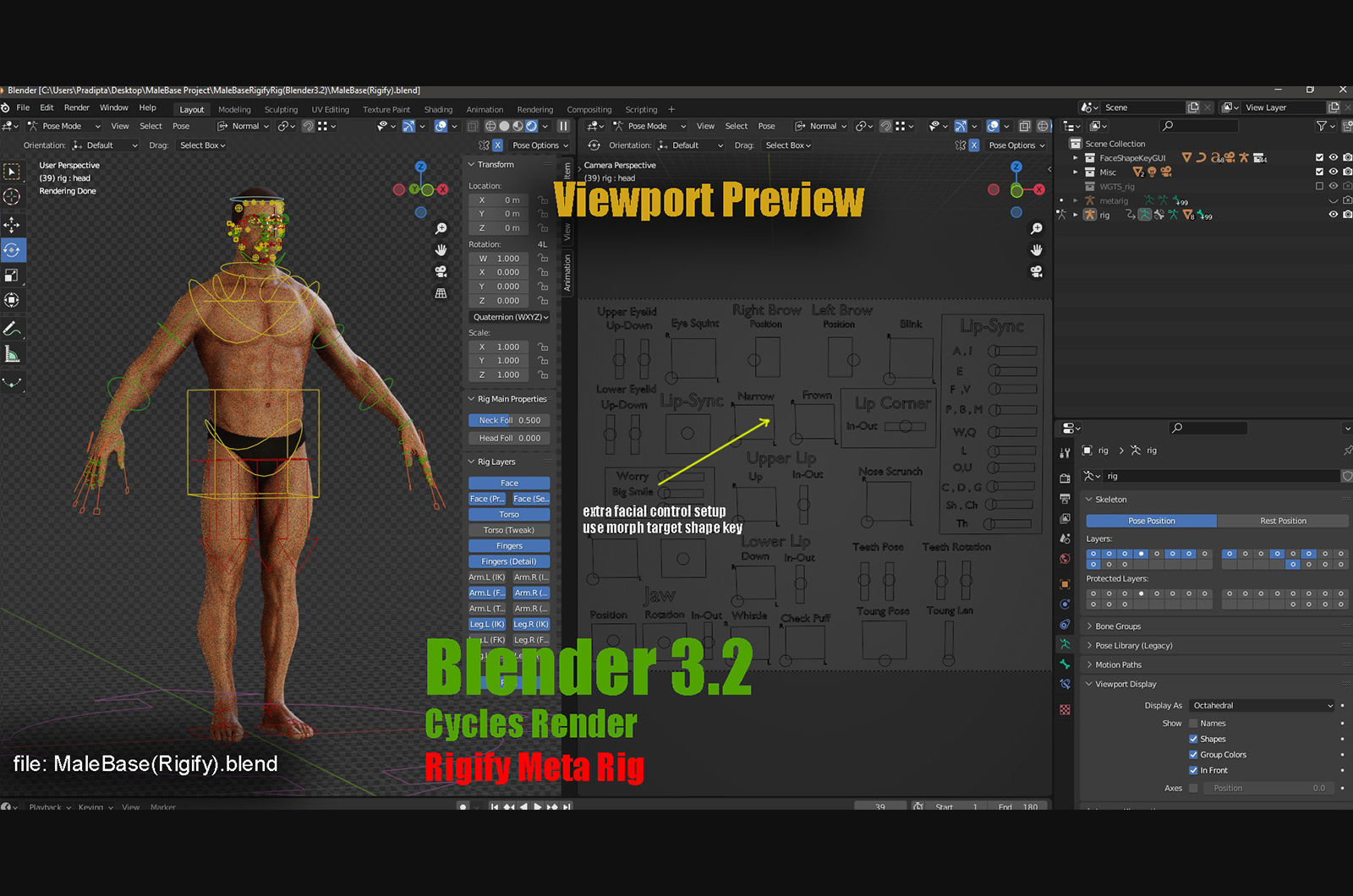Viewport: 1353px width, 896px height.
Task: Toggle the pause render button in left viewport header
Action: pos(563,126)
